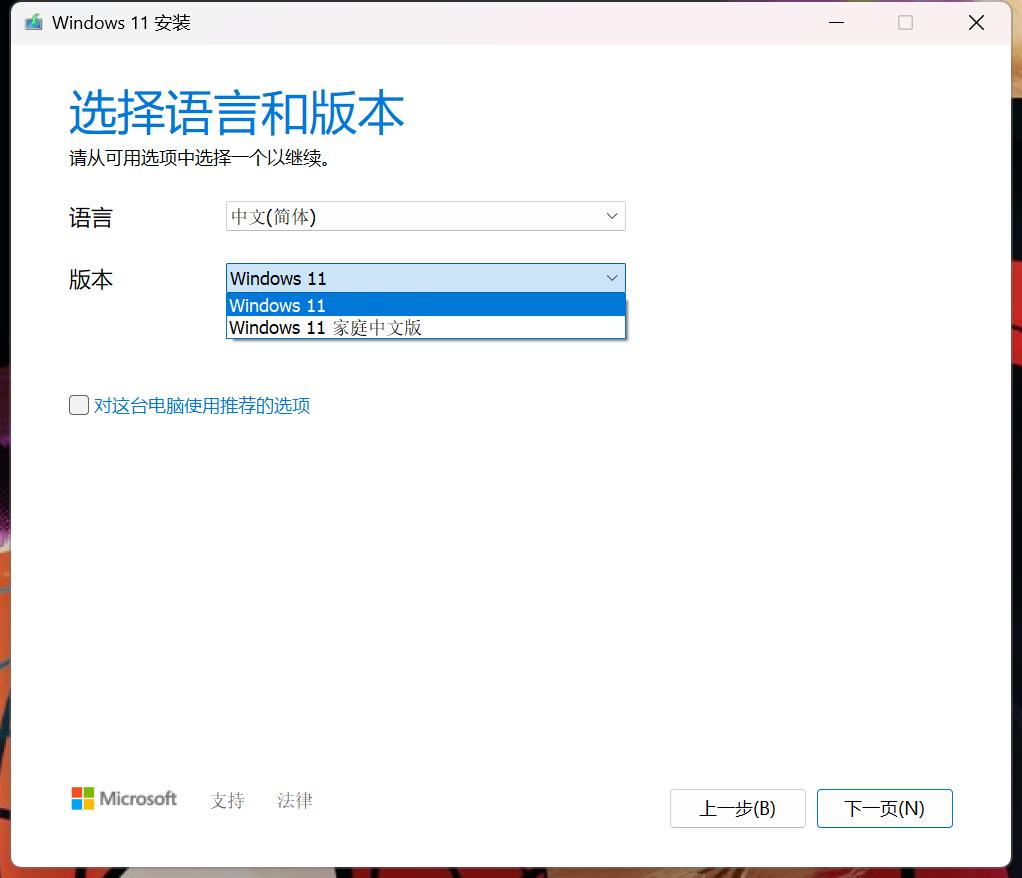Click the maximize button of the installer
The width and height of the screenshot is (1022, 878).
click(x=906, y=21)
